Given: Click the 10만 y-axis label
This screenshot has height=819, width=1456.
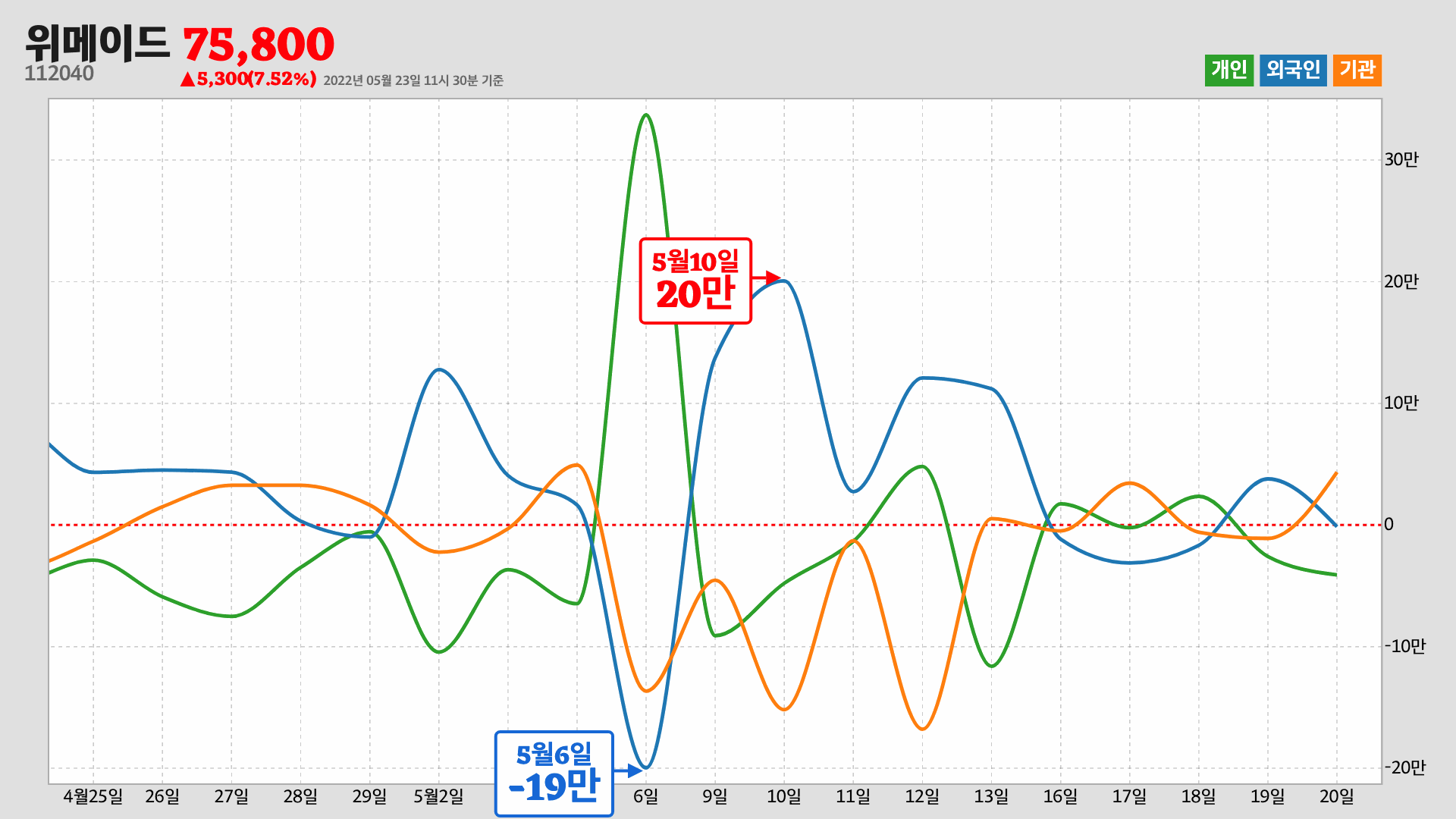Looking at the screenshot, I should (1401, 403).
